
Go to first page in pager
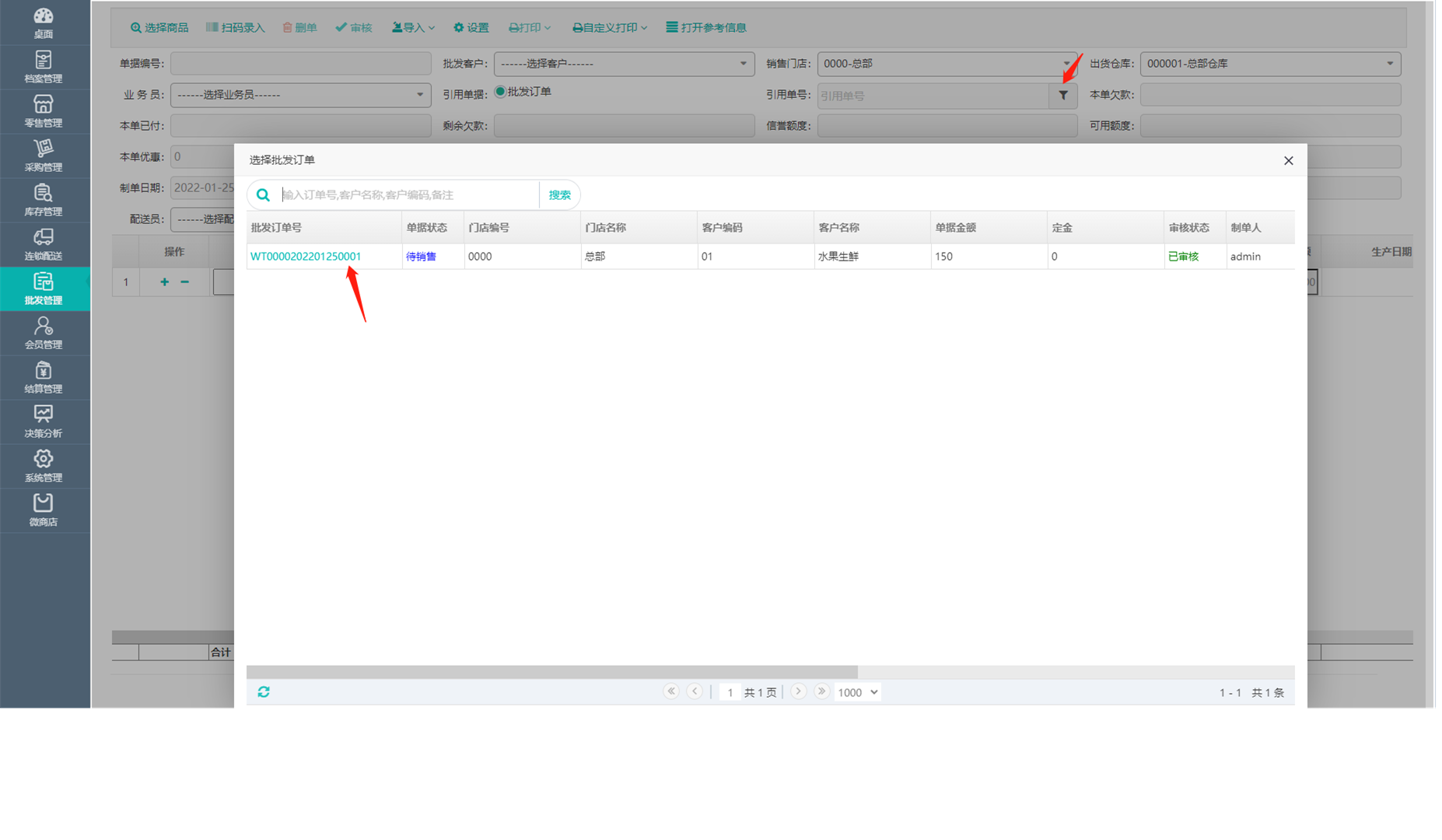coord(671,691)
